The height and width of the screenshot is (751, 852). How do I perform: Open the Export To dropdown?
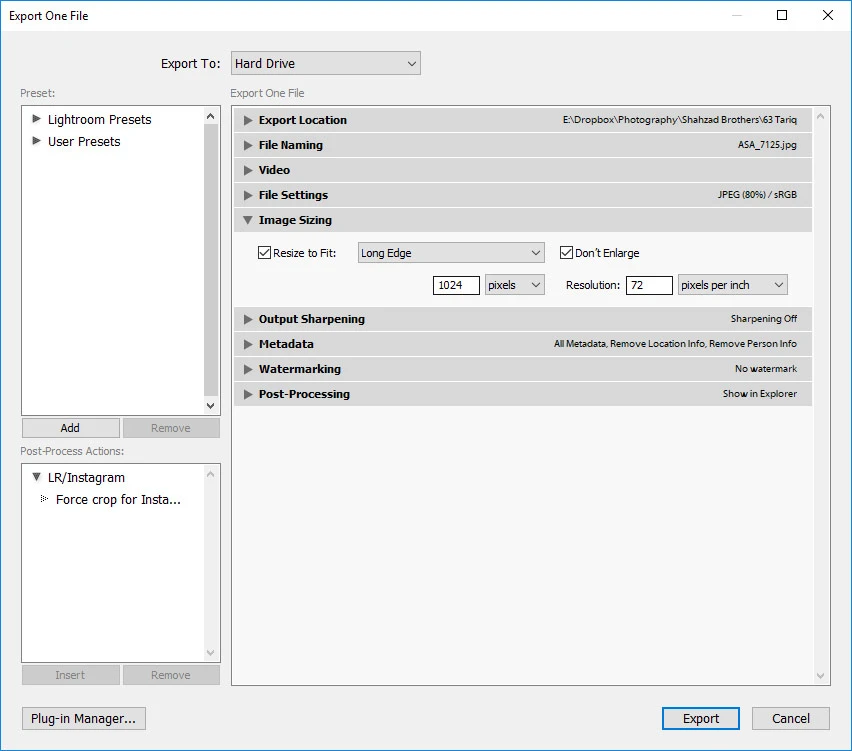(325, 64)
